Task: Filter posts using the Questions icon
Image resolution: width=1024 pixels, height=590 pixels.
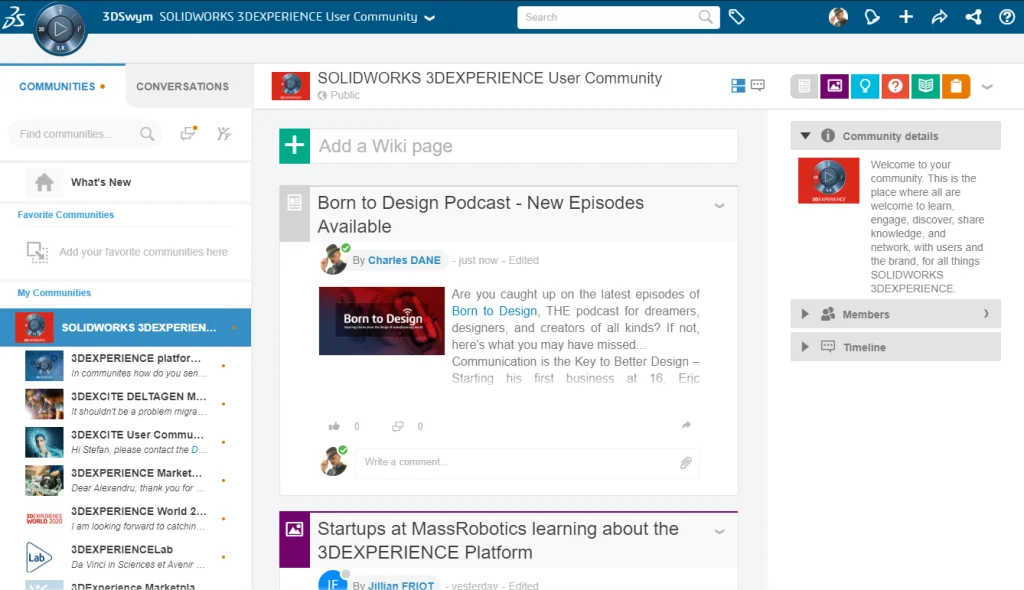Action: pos(895,86)
